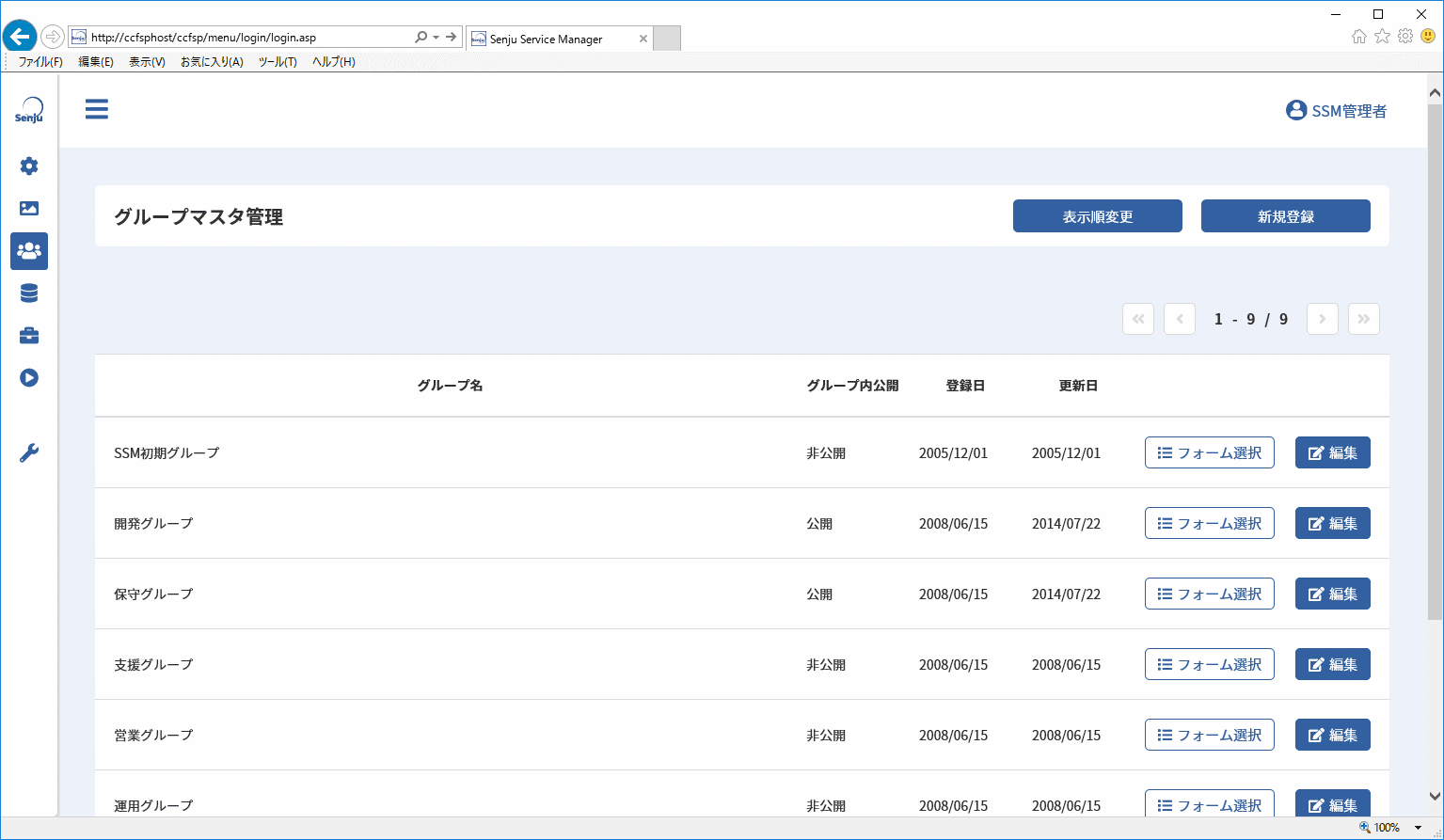Edit the SSM初期グループ row
This screenshot has height=840, width=1444.
click(x=1333, y=452)
